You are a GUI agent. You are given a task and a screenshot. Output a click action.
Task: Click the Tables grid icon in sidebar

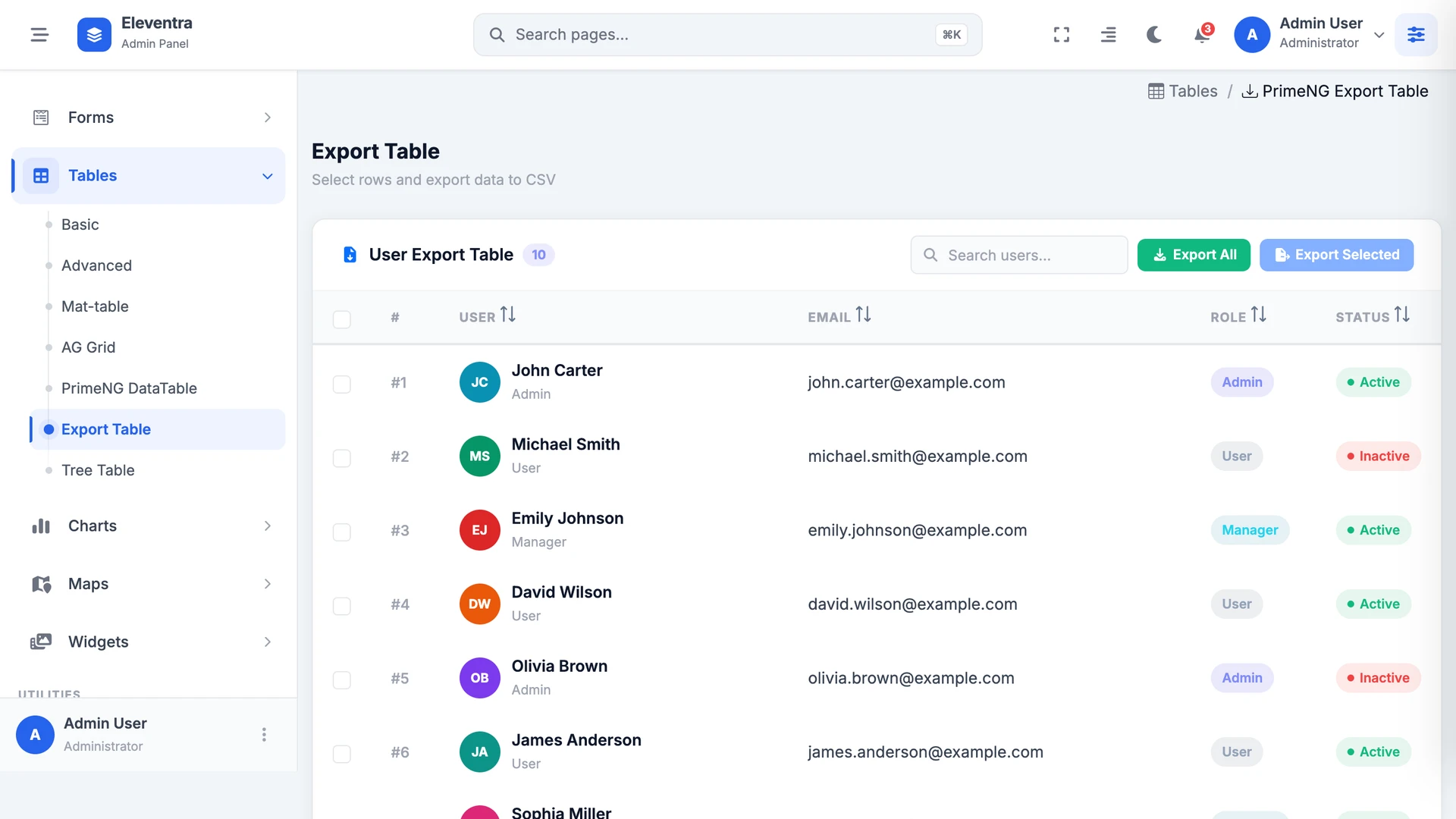(x=41, y=176)
